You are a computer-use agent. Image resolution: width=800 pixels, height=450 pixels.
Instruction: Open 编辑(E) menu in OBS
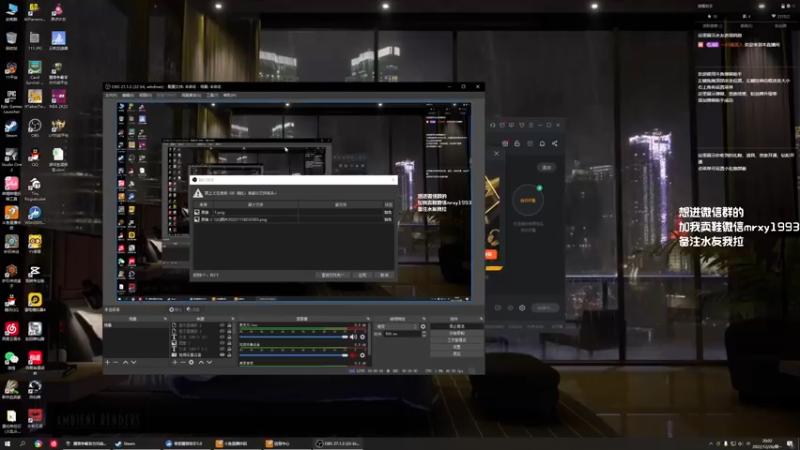128,95
